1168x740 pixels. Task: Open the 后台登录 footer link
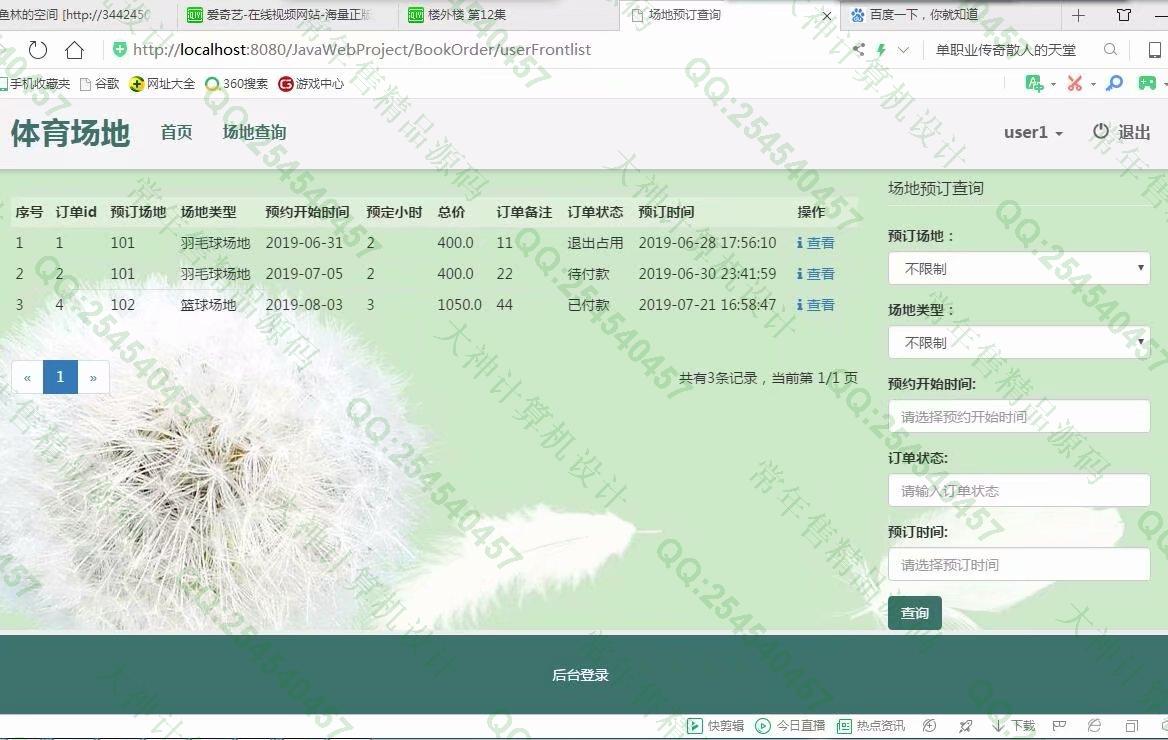point(580,675)
